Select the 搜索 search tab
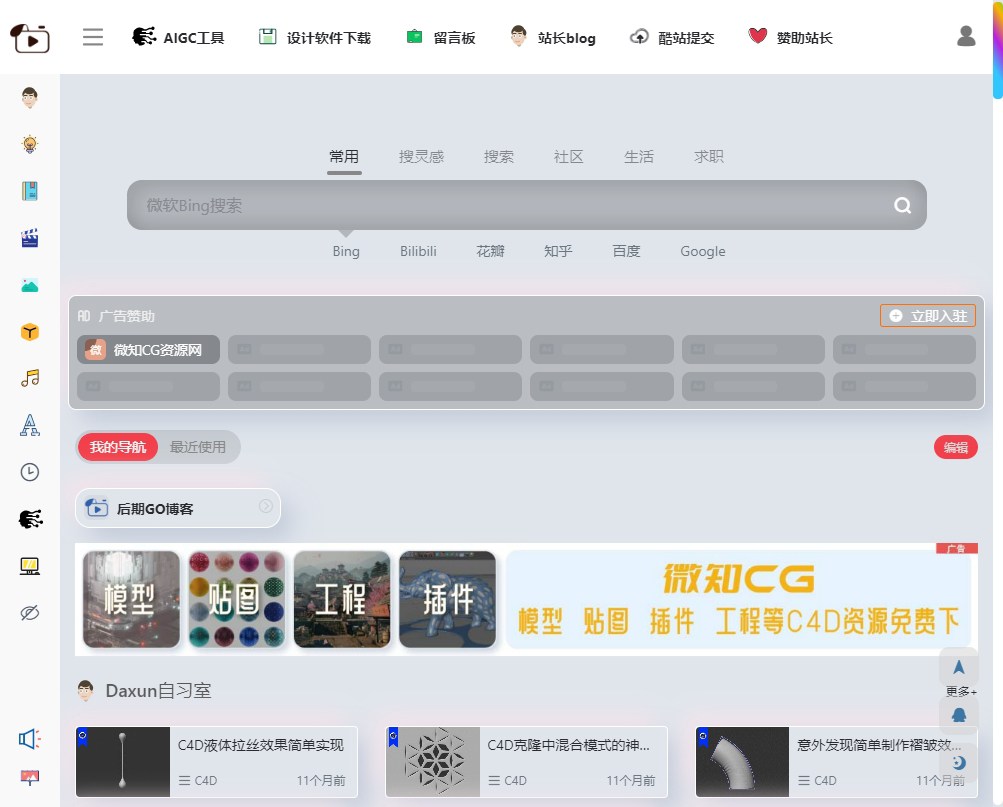This screenshot has width=1003, height=807. pyautogui.click(x=499, y=157)
